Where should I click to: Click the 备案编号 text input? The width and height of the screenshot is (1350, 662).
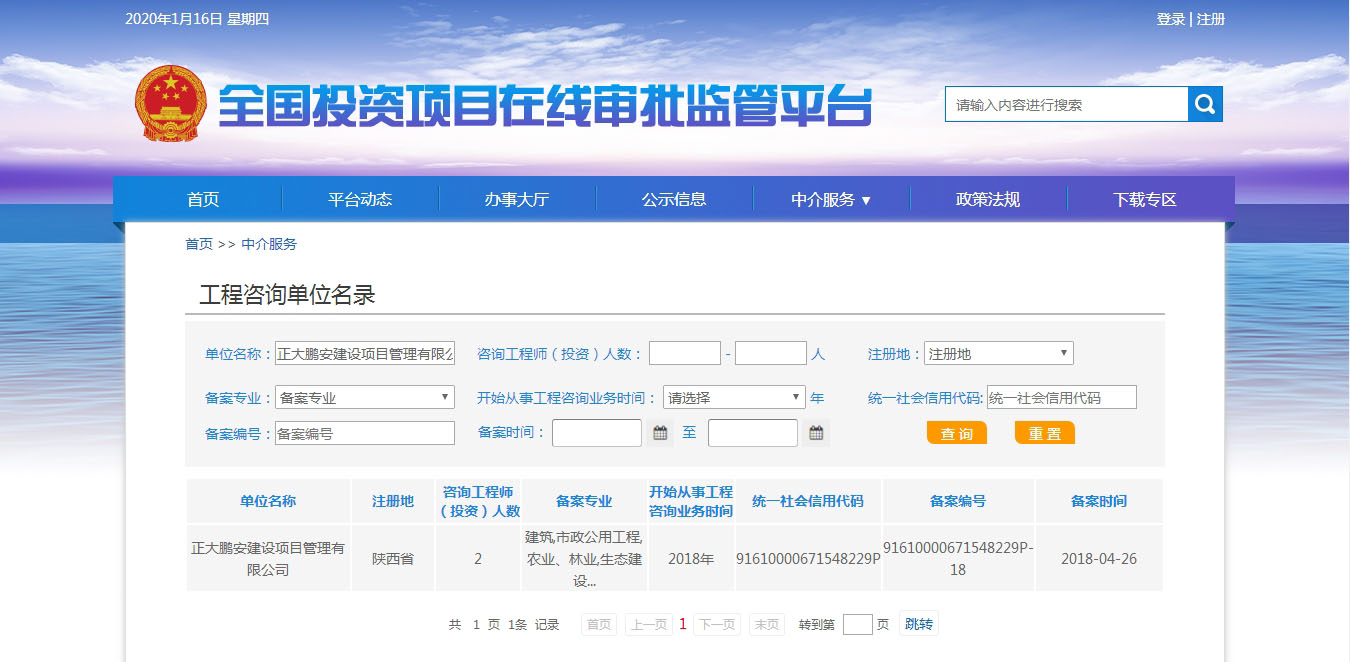pos(364,433)
